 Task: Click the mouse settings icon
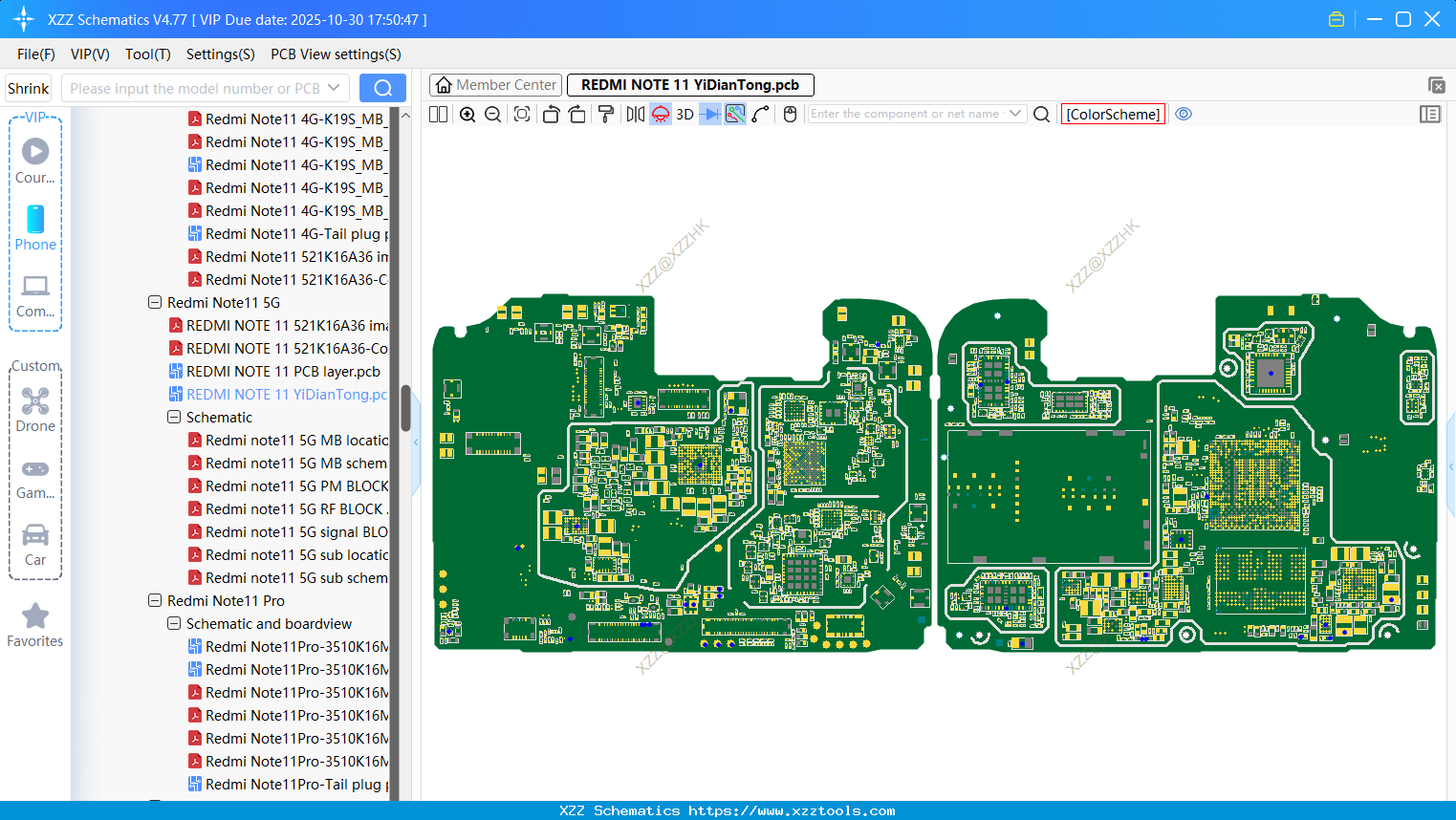tap(790, 115)
